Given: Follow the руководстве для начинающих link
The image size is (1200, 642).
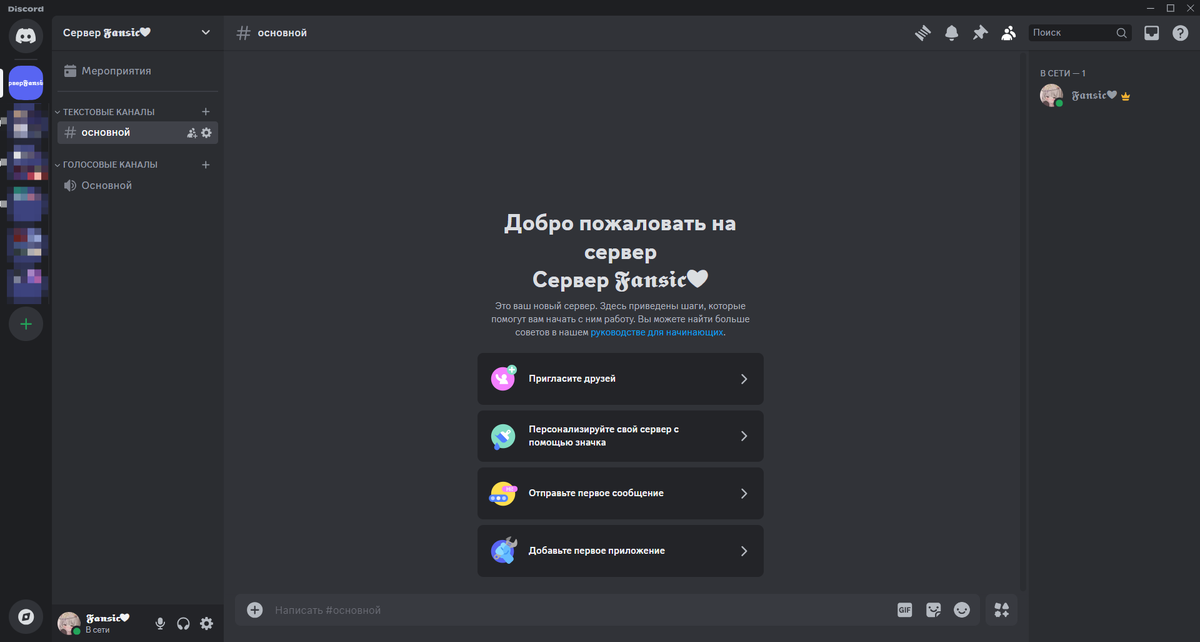Looking at the screenshot, I should [x=656, y=332].
